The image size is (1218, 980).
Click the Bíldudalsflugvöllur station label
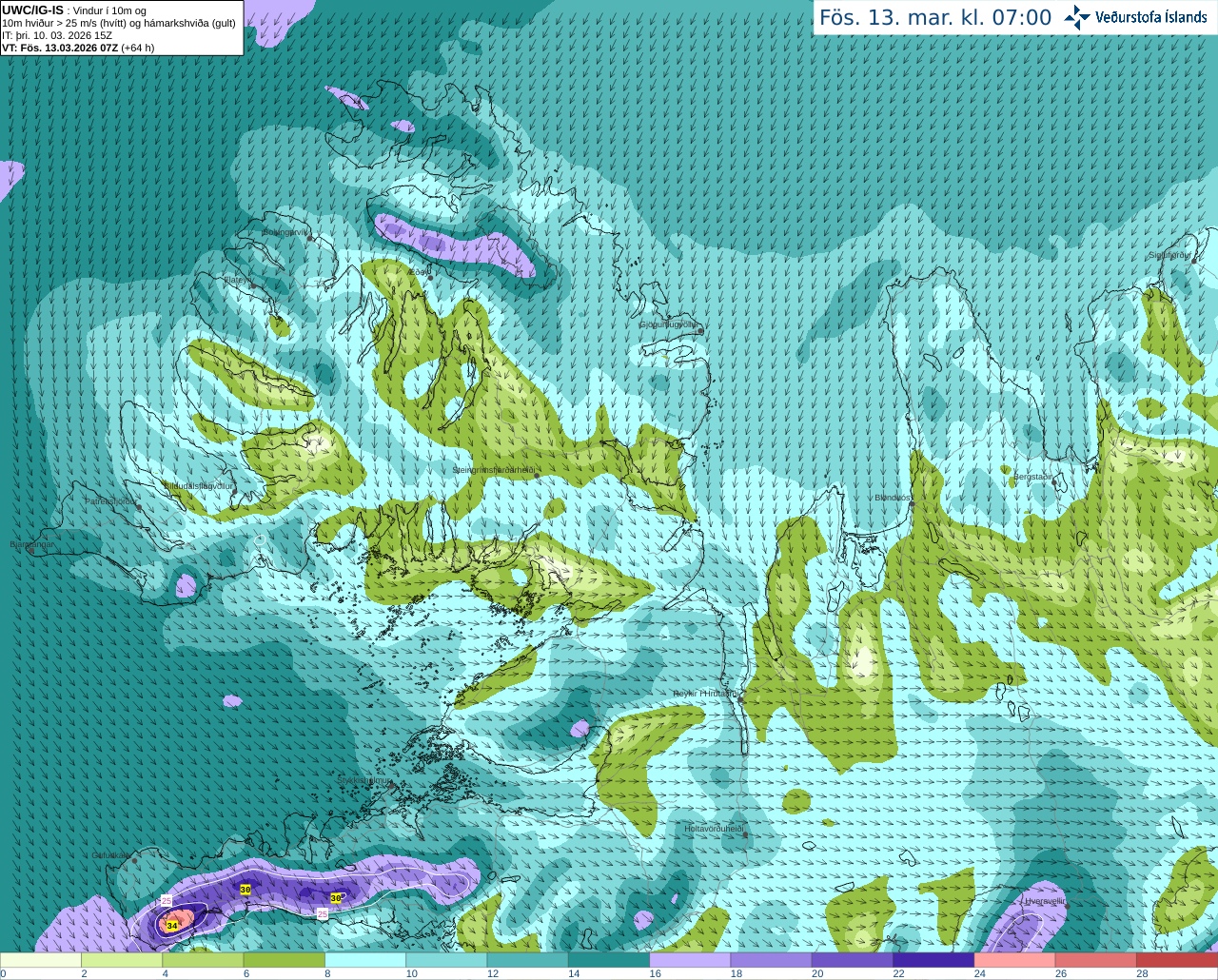point(199,485)
